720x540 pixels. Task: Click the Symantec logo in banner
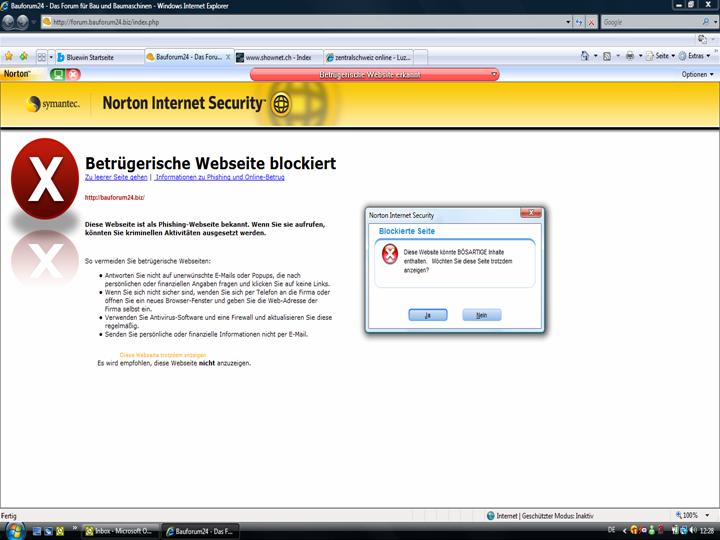(x=53, y=104)
